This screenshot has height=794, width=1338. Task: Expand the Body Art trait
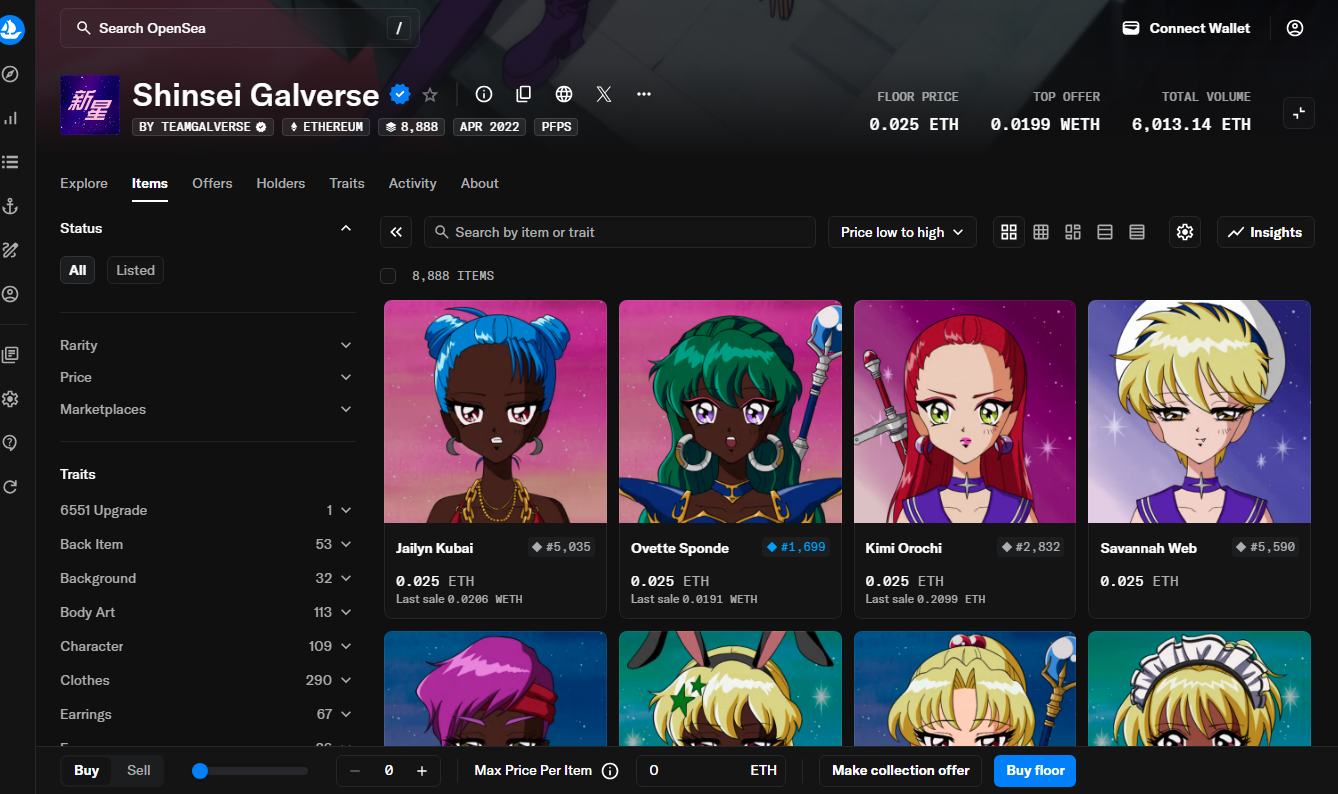click(207, 612)
